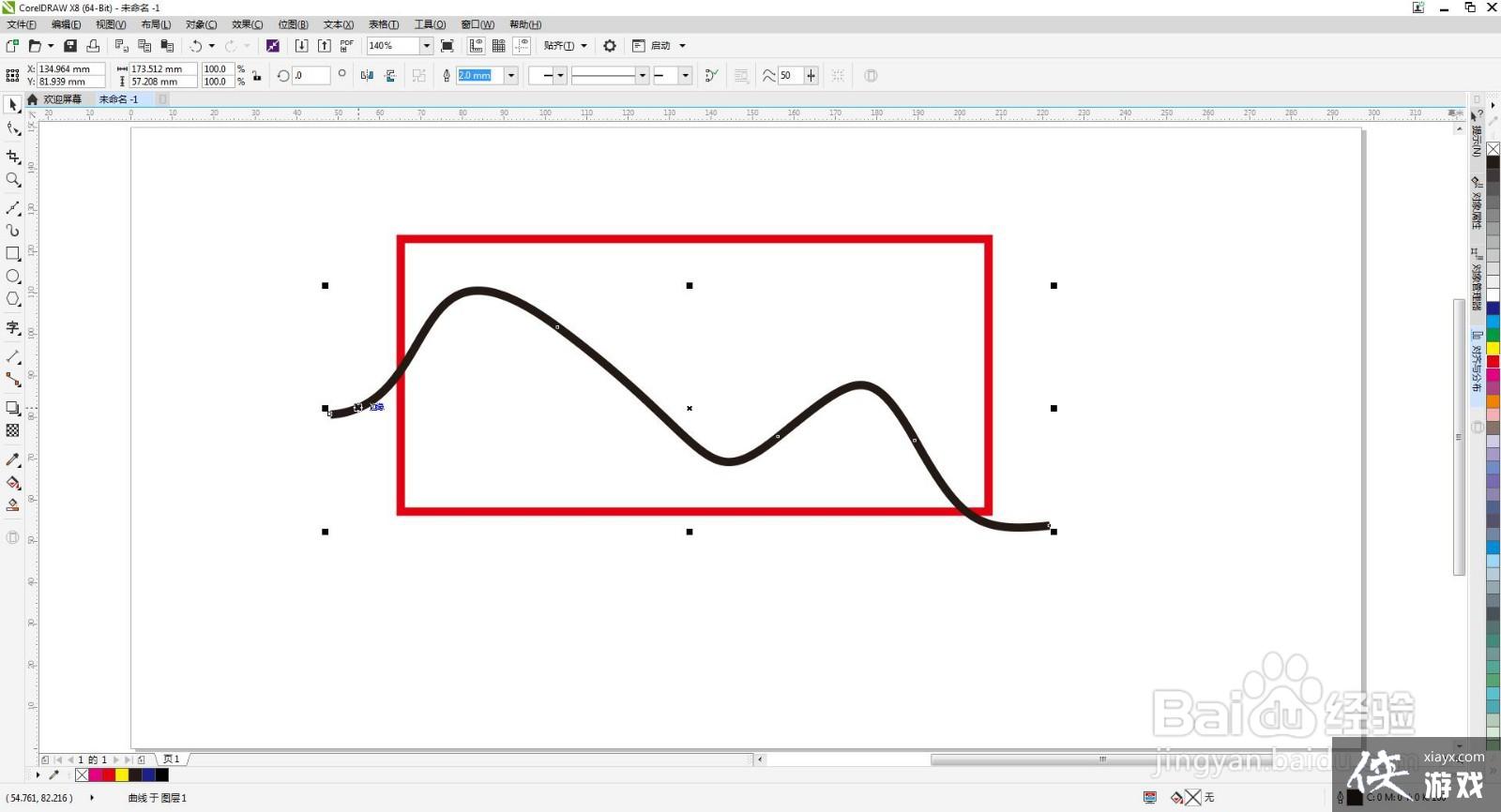Select the Freehand curve tool
Image resolution: width=1501 pixels, height=812 pixels.
coord(13,207)
